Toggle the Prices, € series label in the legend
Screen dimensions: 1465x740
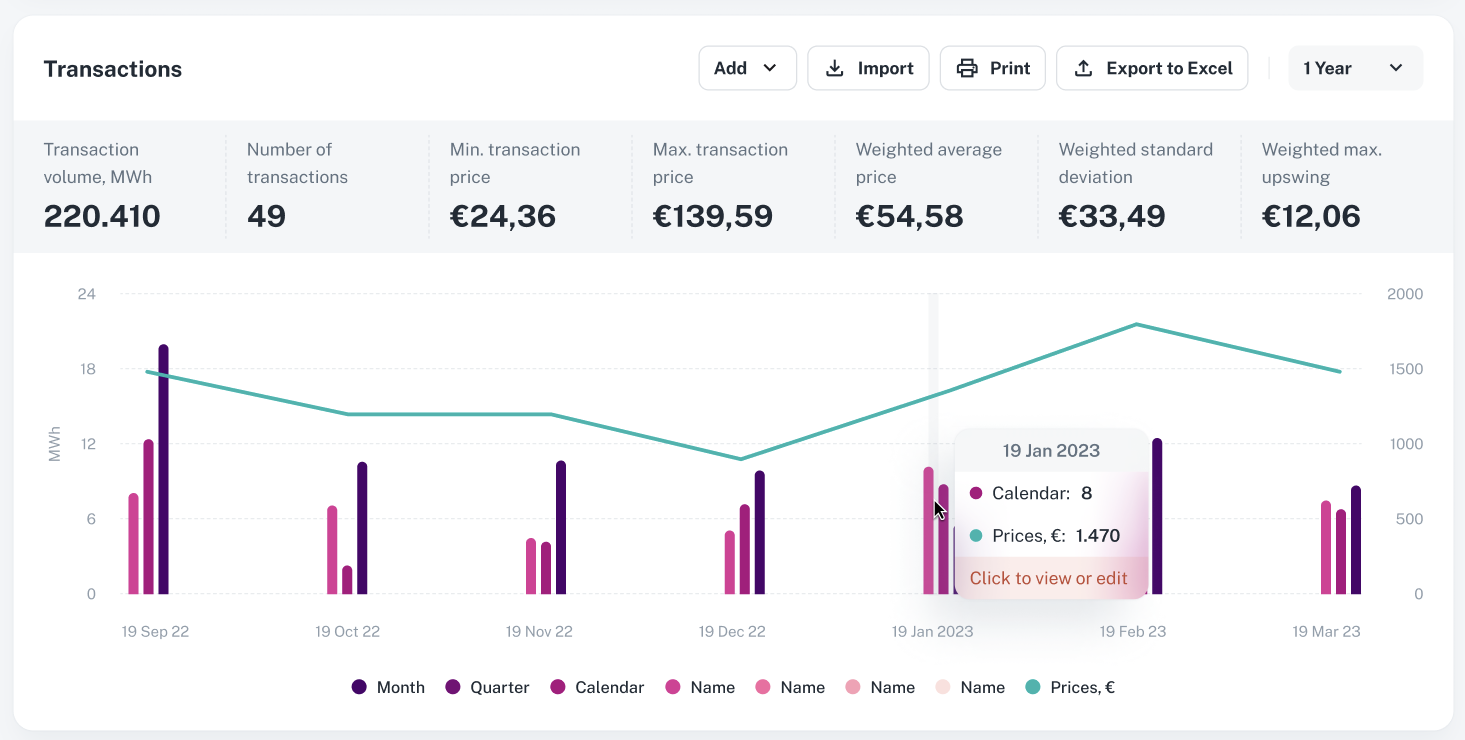click(1082, 687)
